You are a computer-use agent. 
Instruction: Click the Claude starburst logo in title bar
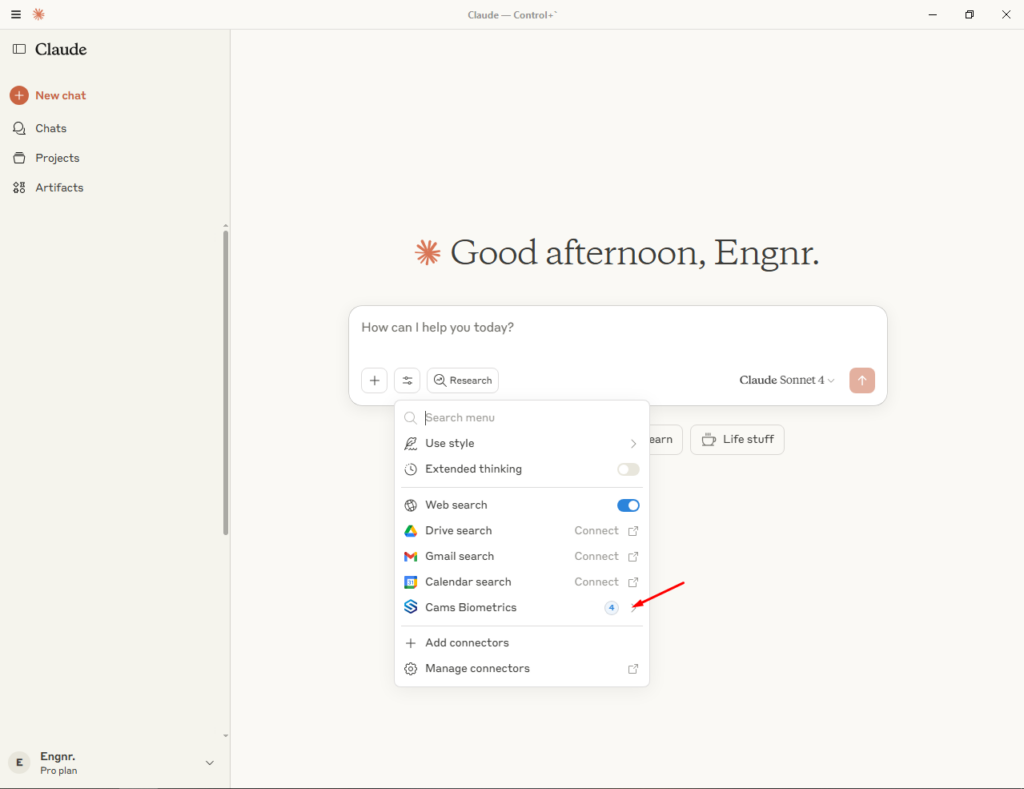(39, 14)
